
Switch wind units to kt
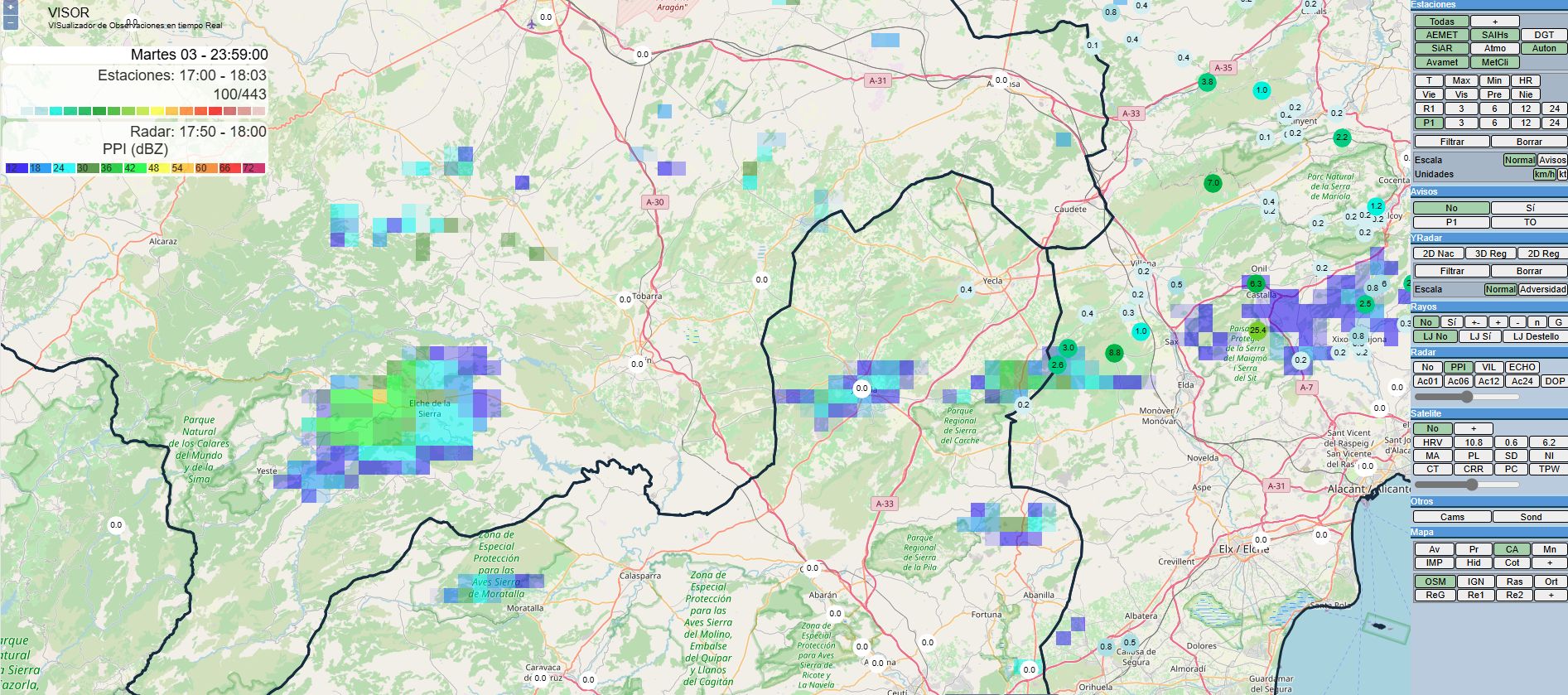click(1562, 174)
